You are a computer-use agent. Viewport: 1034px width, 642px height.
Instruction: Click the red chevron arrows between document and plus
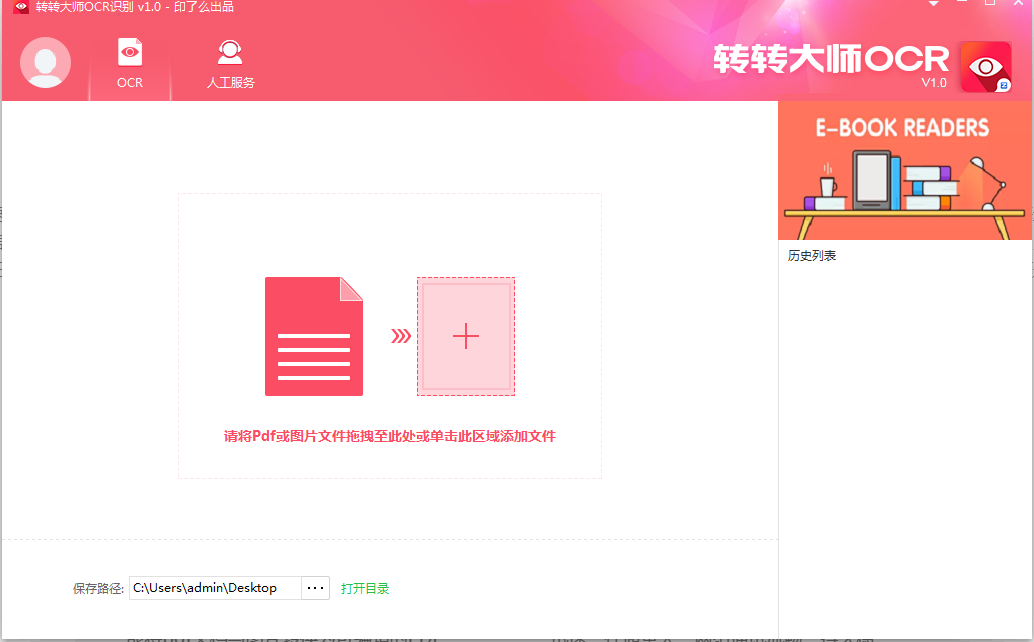click(x=401, y=337)
